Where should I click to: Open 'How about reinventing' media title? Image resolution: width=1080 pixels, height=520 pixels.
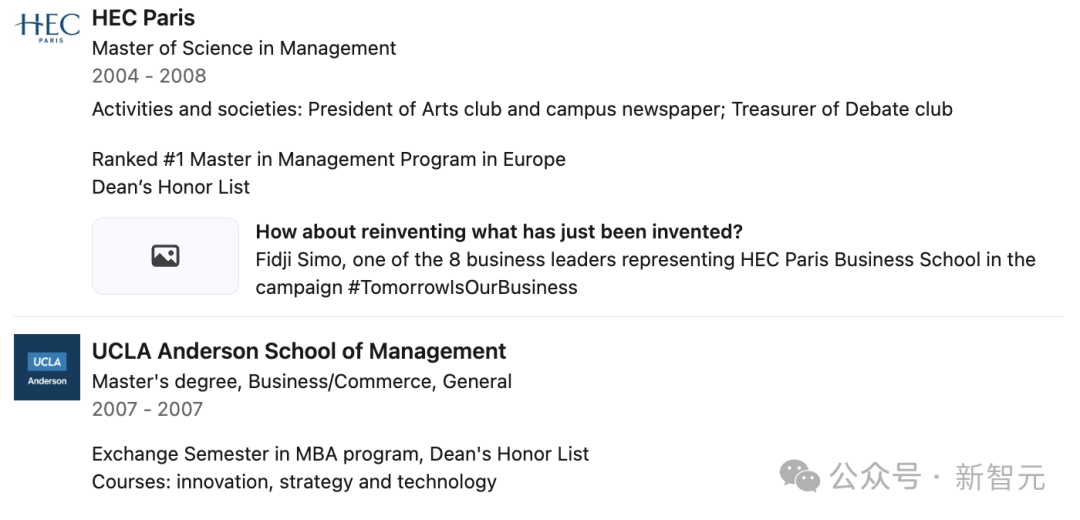click(499, 232)
